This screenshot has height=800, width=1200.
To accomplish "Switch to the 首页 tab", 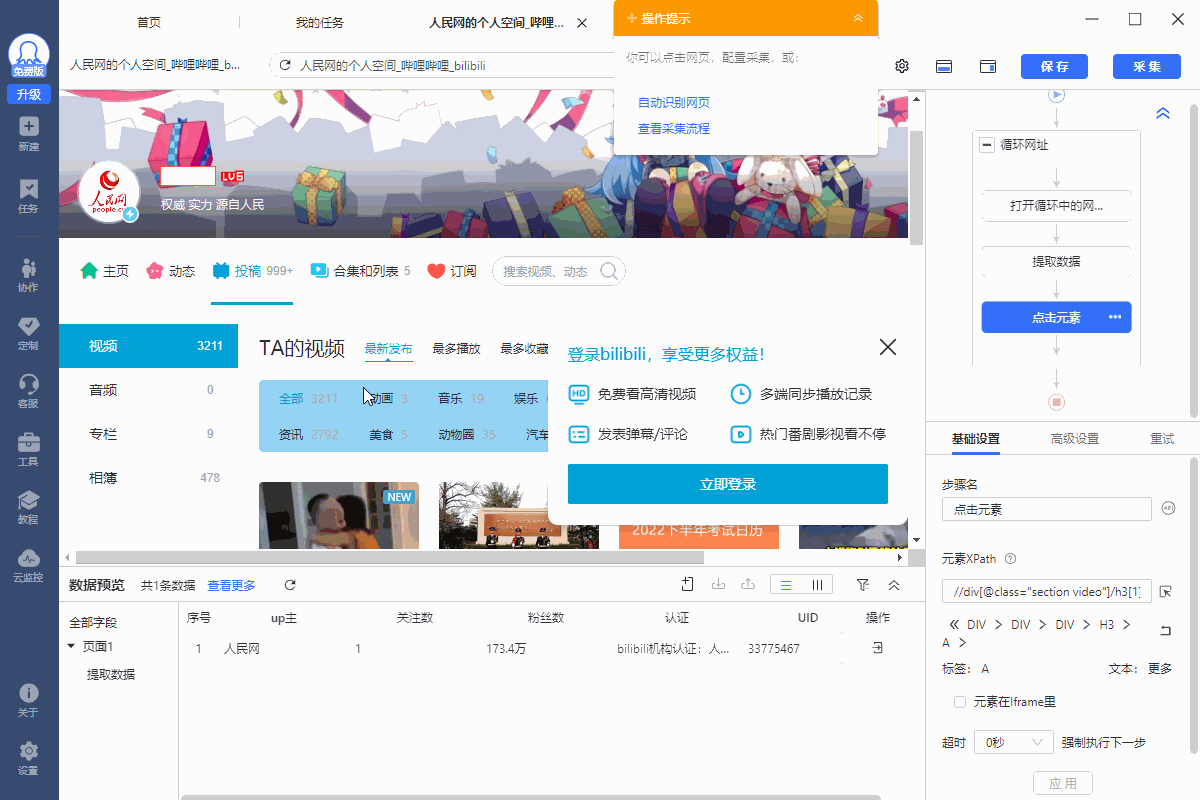I will tap(149, 22).
